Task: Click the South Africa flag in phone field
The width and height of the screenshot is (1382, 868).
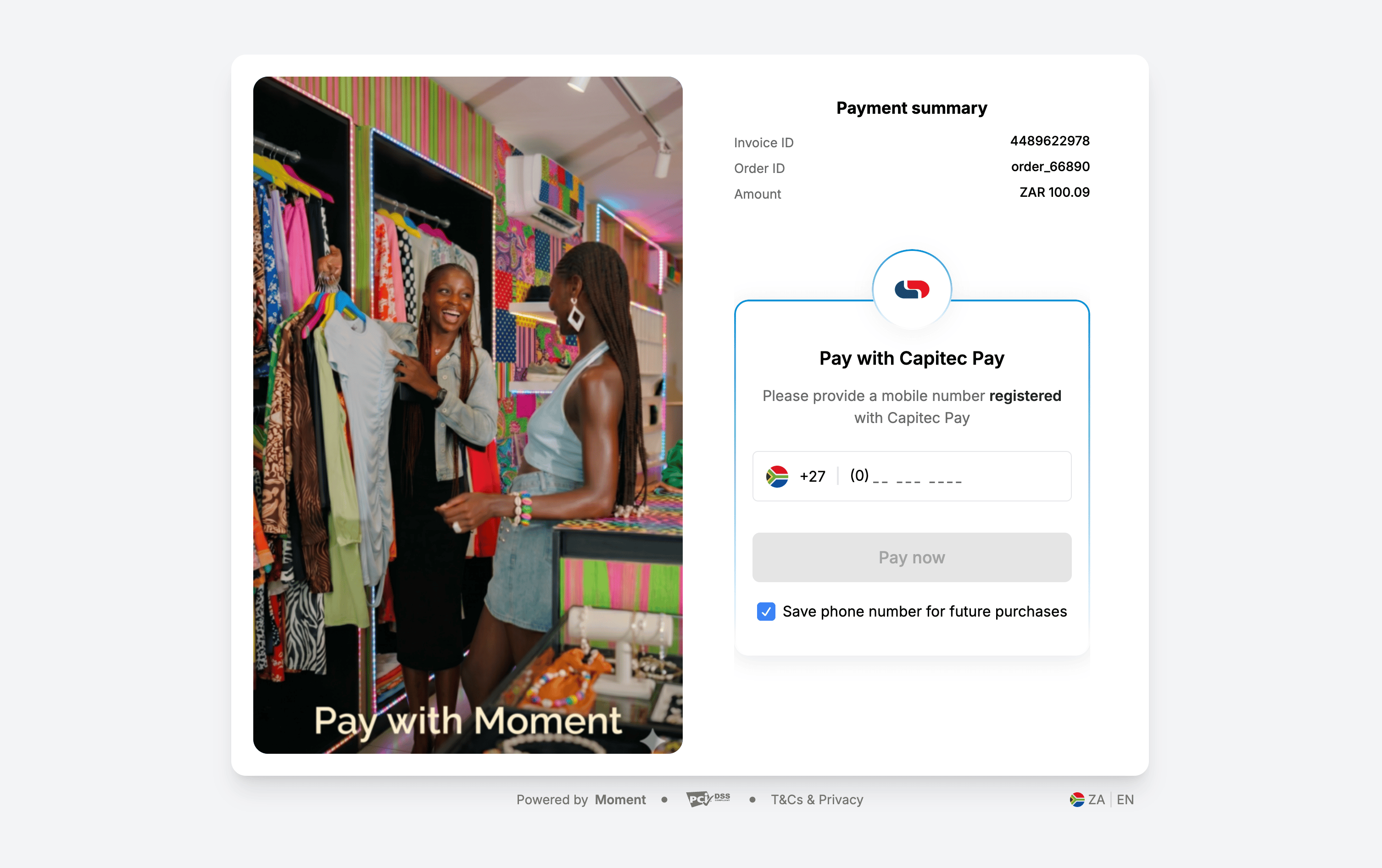Action: [777, 476]
